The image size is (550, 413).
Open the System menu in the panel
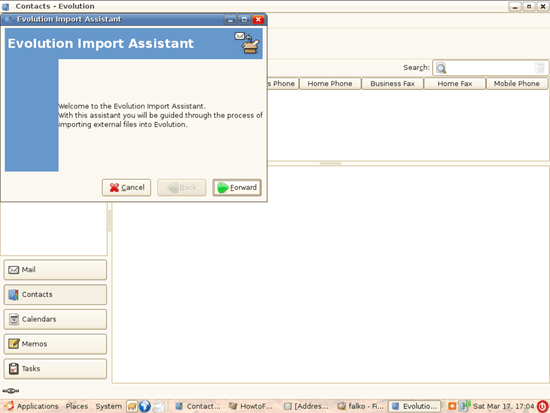(109, 406)
